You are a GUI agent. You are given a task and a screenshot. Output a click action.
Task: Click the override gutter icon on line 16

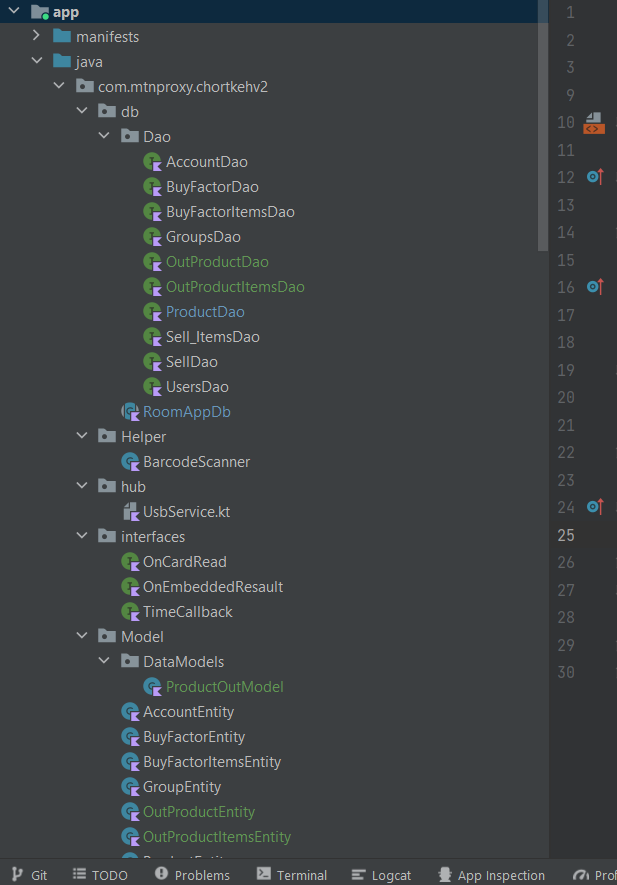[595, 287]
